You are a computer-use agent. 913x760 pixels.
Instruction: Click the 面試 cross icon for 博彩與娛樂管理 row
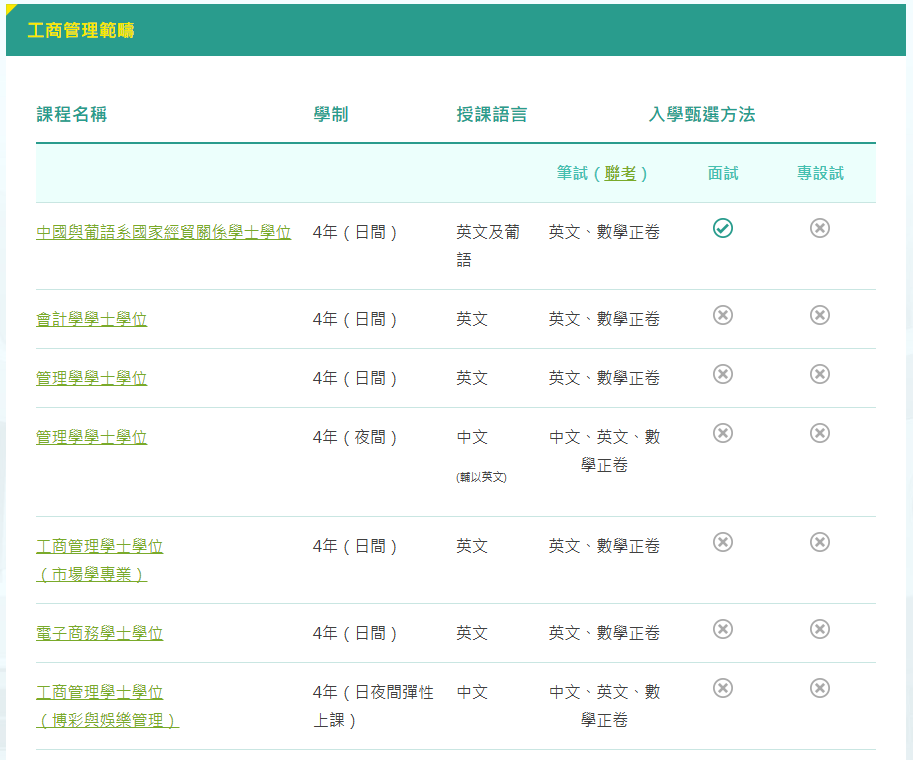pos(723,688)
